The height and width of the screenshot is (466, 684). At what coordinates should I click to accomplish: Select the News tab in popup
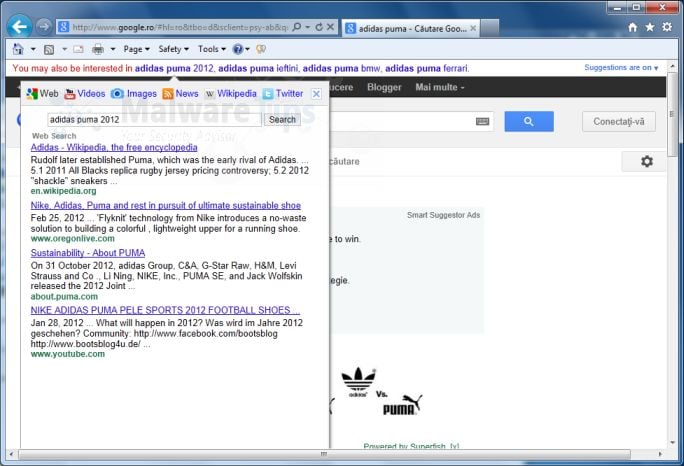pyautogui.click(x=180, y=94)
